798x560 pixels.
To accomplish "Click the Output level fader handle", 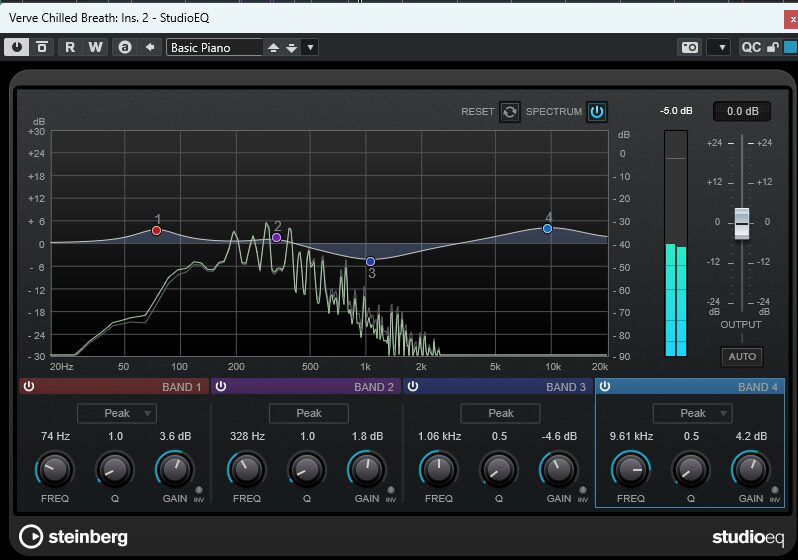I will (741, 222).
